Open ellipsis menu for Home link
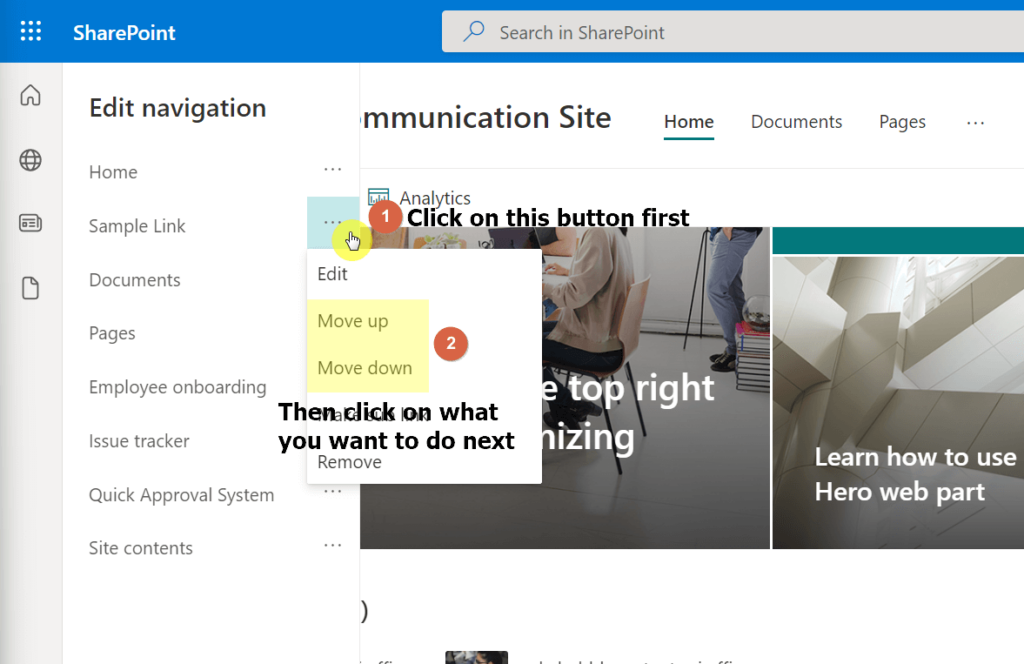The image size is (1024, 664). tap(332, 170)
